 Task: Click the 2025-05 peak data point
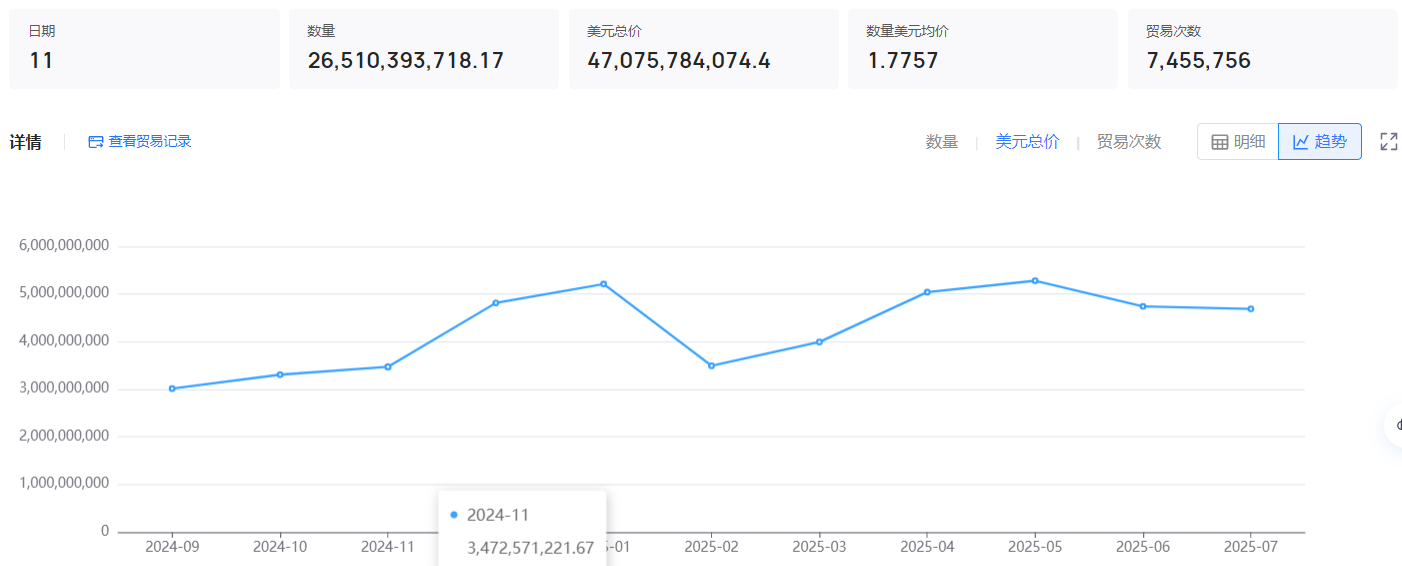(x=1035, y=281)
